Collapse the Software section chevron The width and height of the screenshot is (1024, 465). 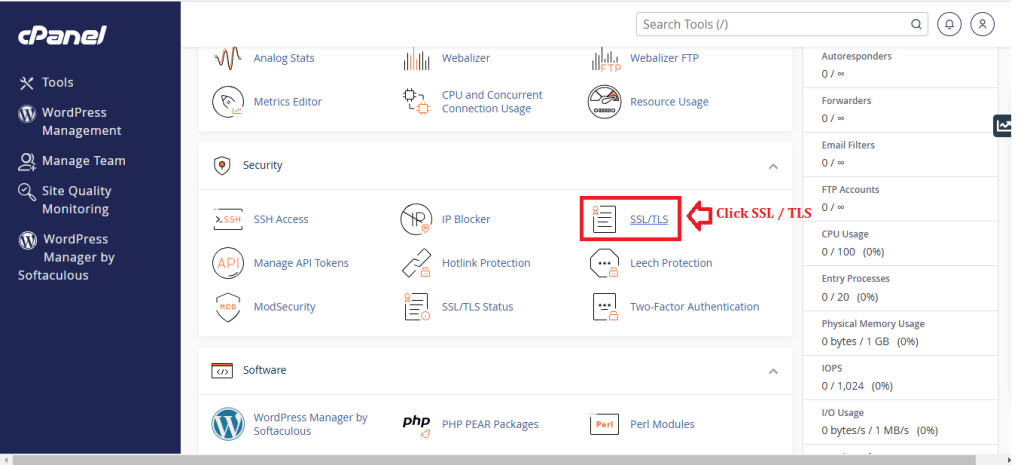[x=773, y=372]
